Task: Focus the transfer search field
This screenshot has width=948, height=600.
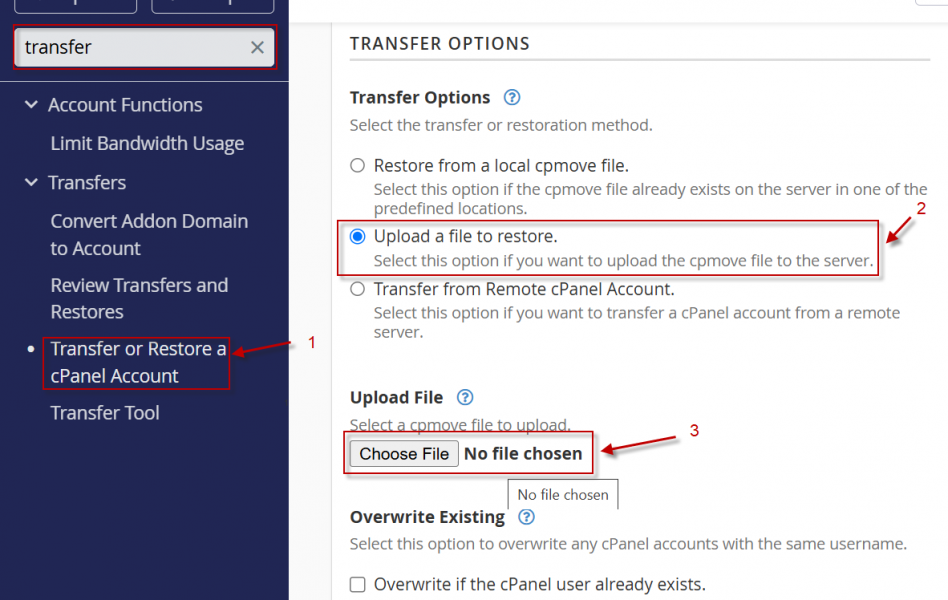Action: (x=133, y=47)
